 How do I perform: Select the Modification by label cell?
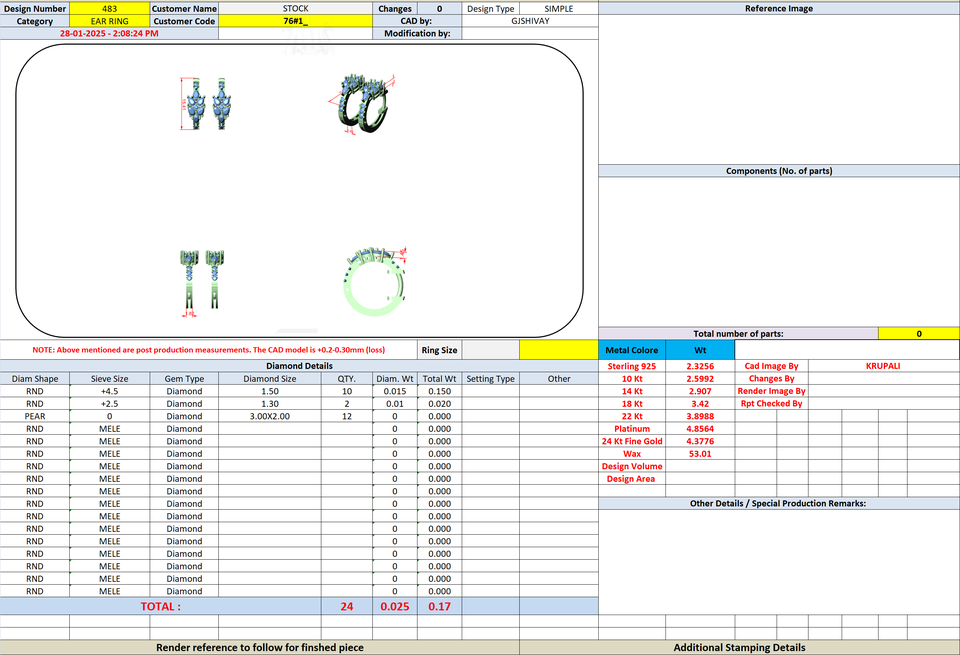[x=417, y=34]
